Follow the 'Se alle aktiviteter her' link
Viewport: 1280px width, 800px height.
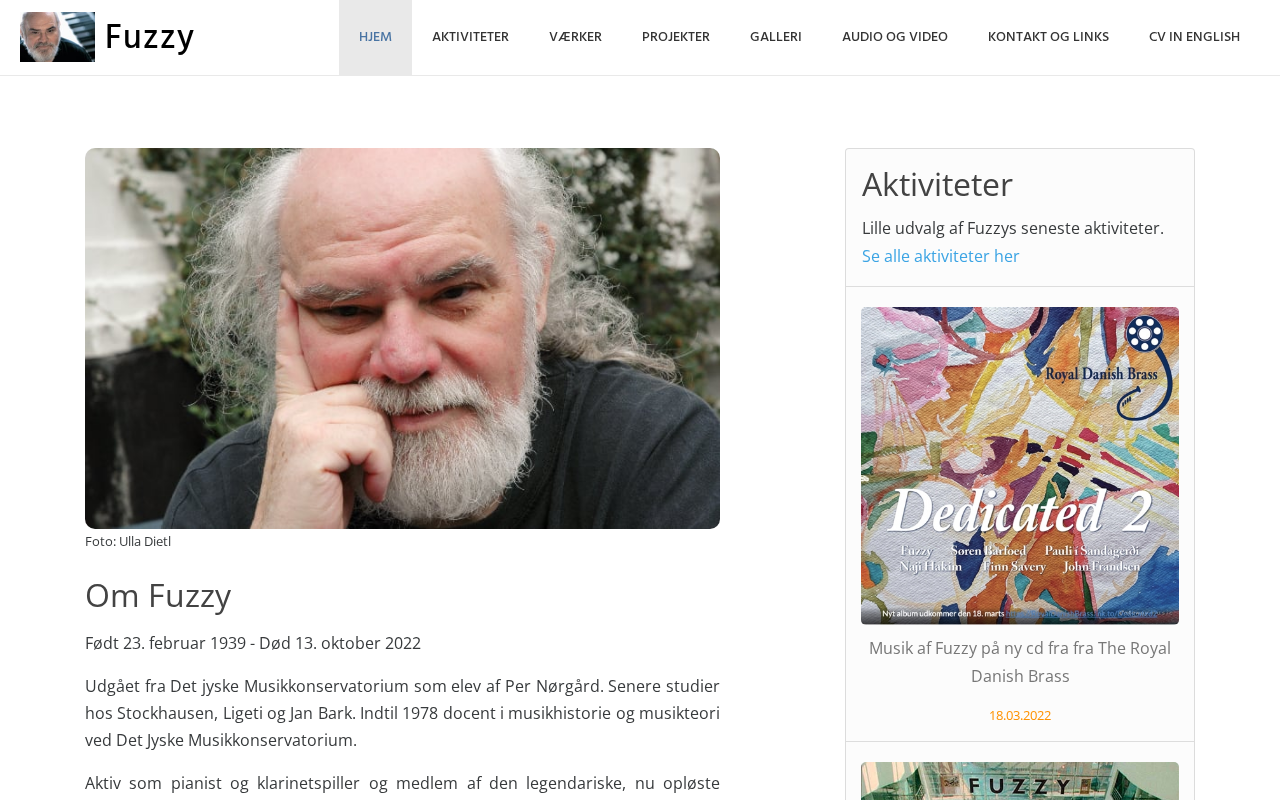click(941, 256)
